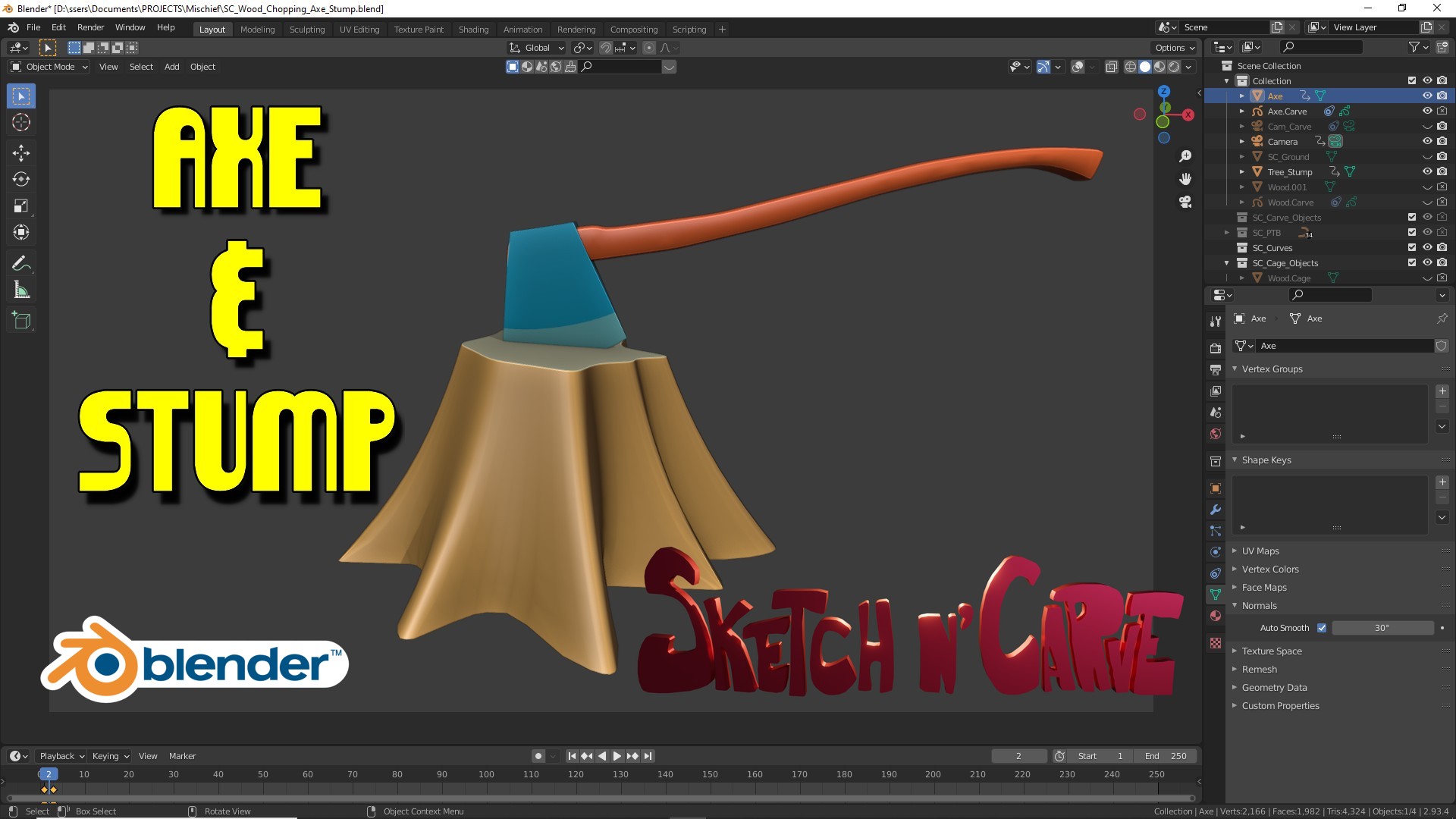Click the End frame 250 field

(1166, 756)
